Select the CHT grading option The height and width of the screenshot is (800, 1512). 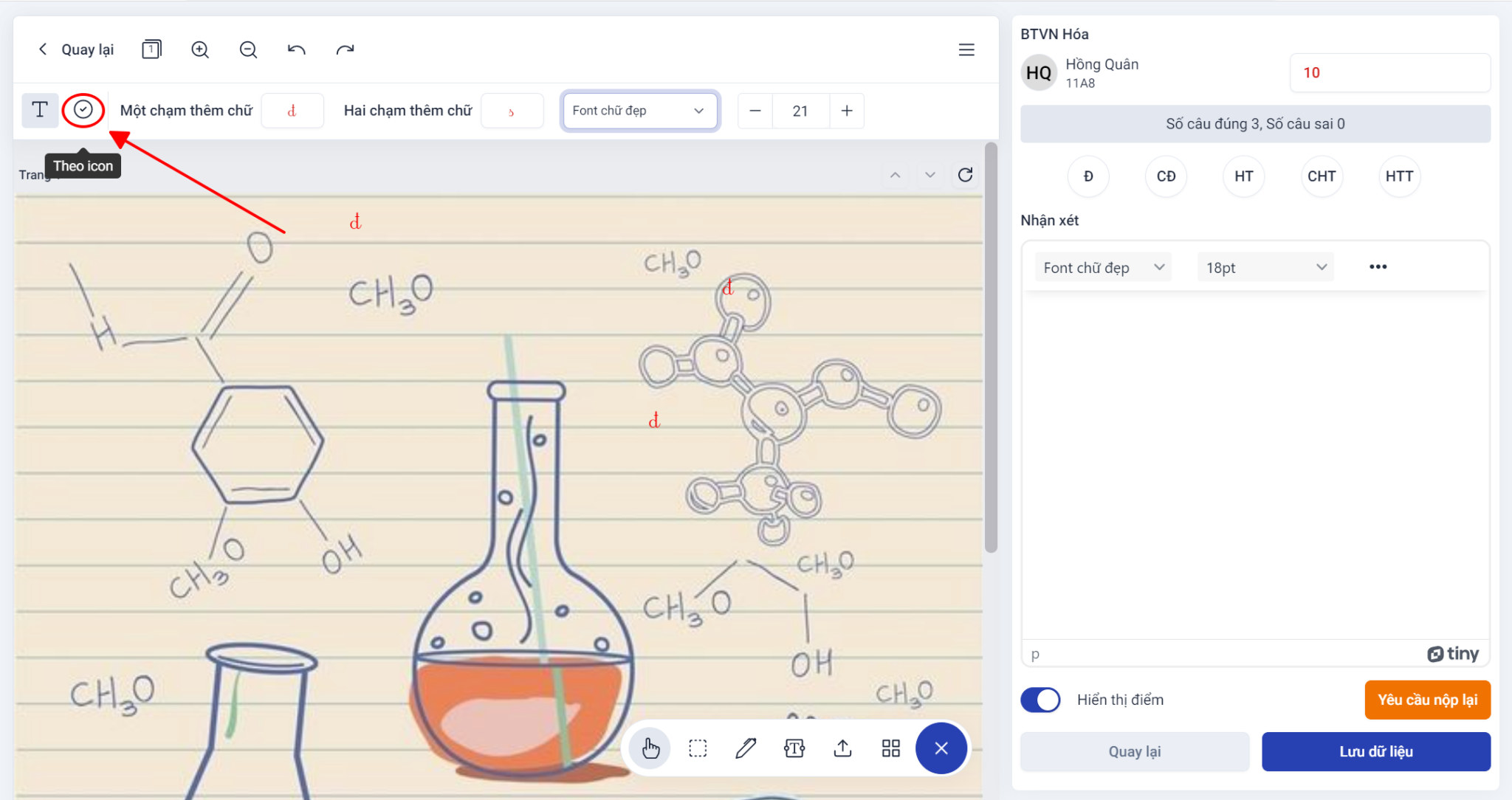click(x=1321, y=176)
